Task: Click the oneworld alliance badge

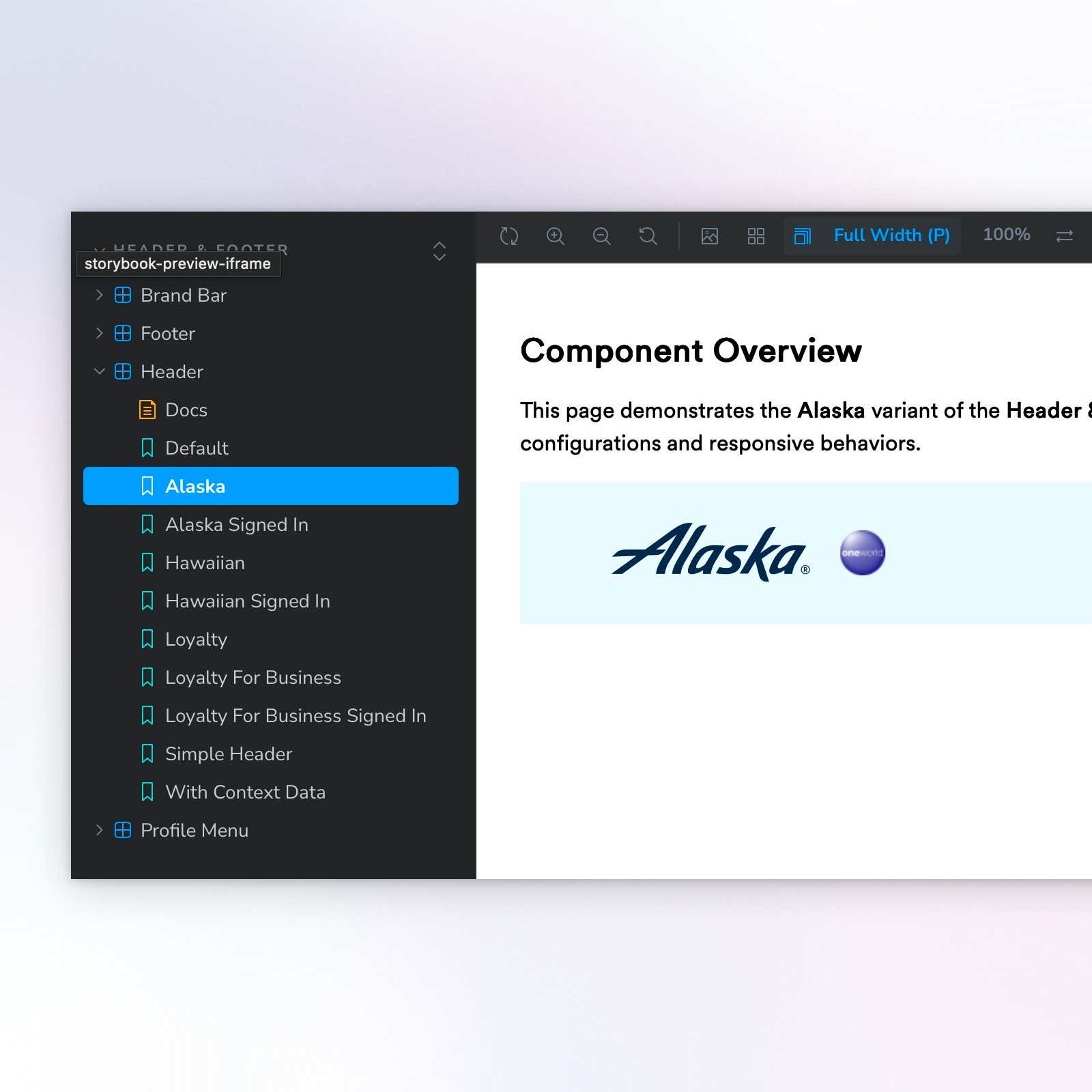Action: (863, 553)
